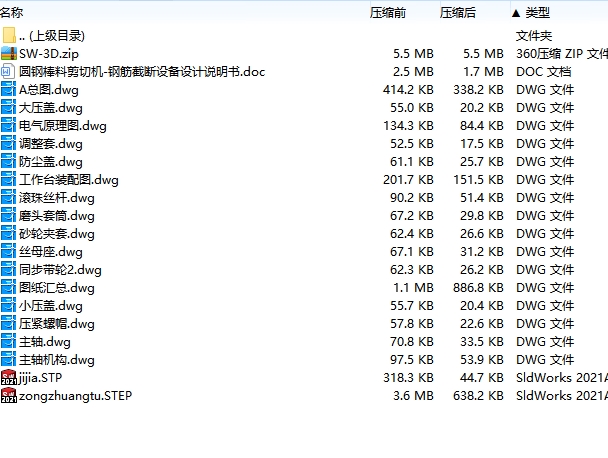608x458 pixels.
Task: Click the DWG icon beside 压紧螺帽.dwg
Action: click(x=9, y=323)
